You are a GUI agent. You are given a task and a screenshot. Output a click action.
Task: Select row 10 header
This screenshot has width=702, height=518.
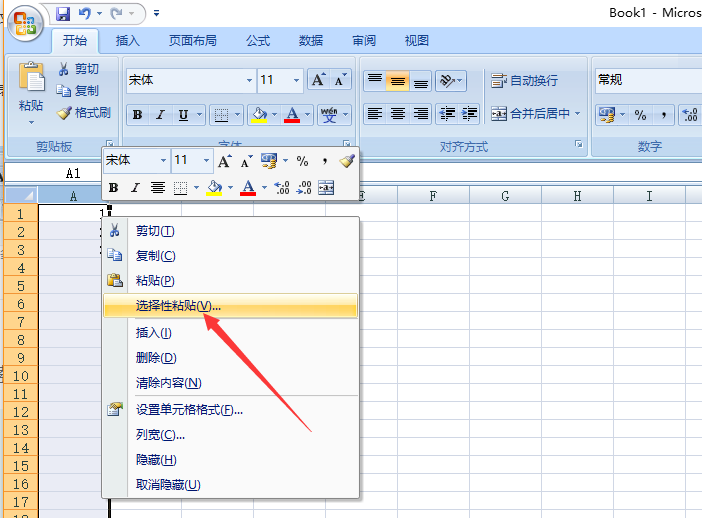pyautogui.click(x=21, y=376)
